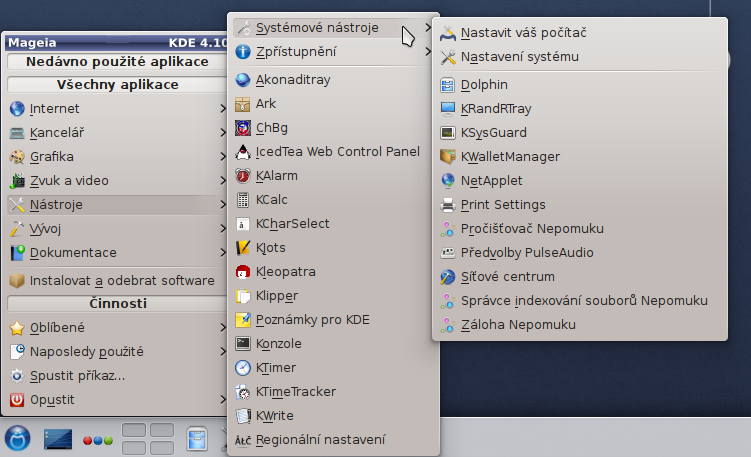Launch the KJots notebook icon
This screenshot has width=751, height=457.
(x=243, y=248)
